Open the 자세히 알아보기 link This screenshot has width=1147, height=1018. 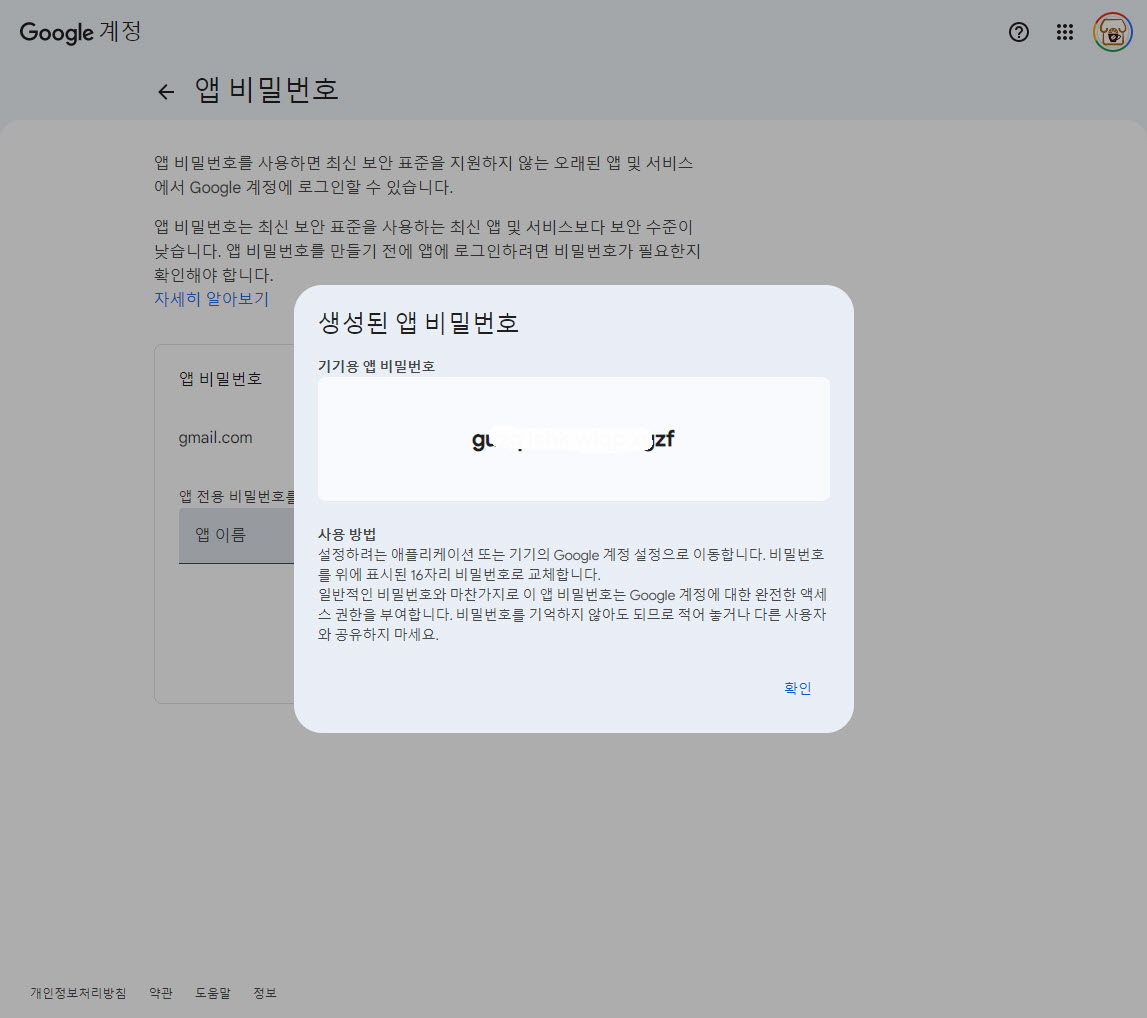[x=211, y=299]
